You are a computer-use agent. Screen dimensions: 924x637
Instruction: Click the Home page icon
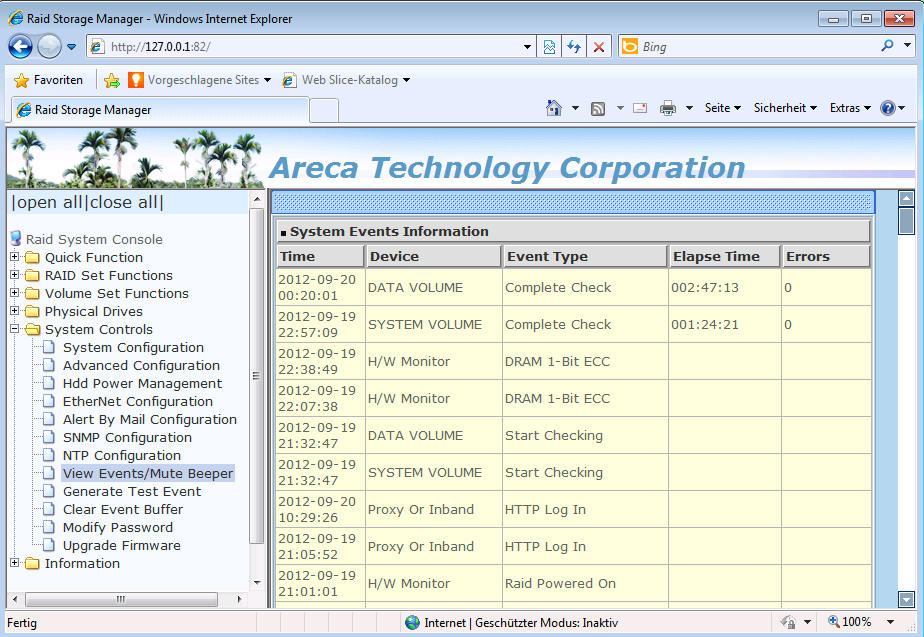tap(553, 108)
